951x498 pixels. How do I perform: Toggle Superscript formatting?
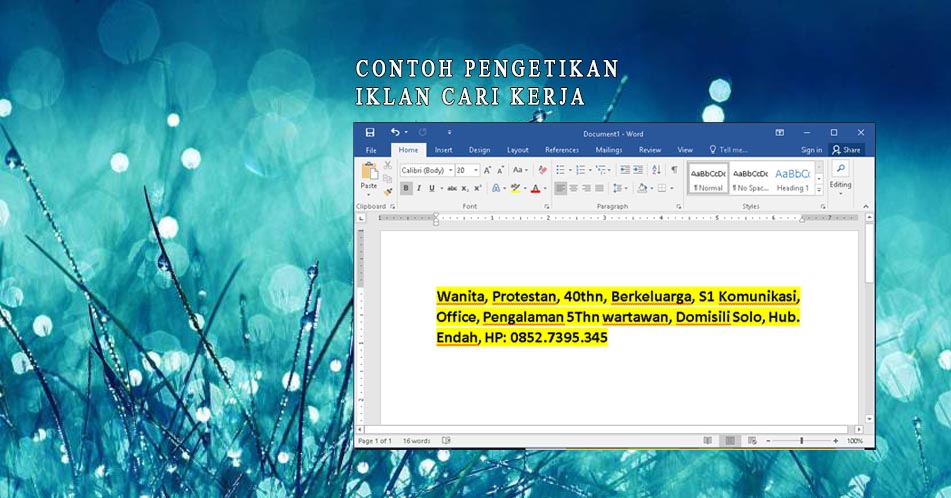point(478,189)
